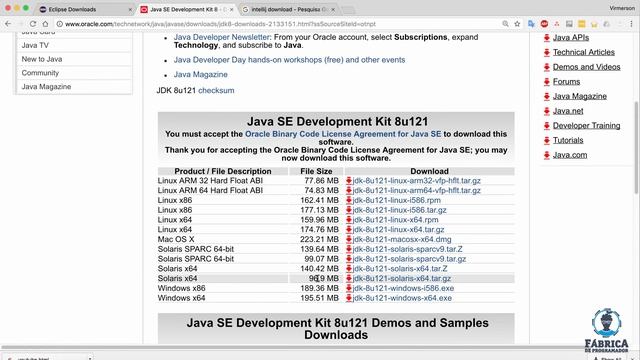
Task: Click the red arrow icon beside jdk-8u121-linux-x64.rpm
Action: click(x=349, y=220)
